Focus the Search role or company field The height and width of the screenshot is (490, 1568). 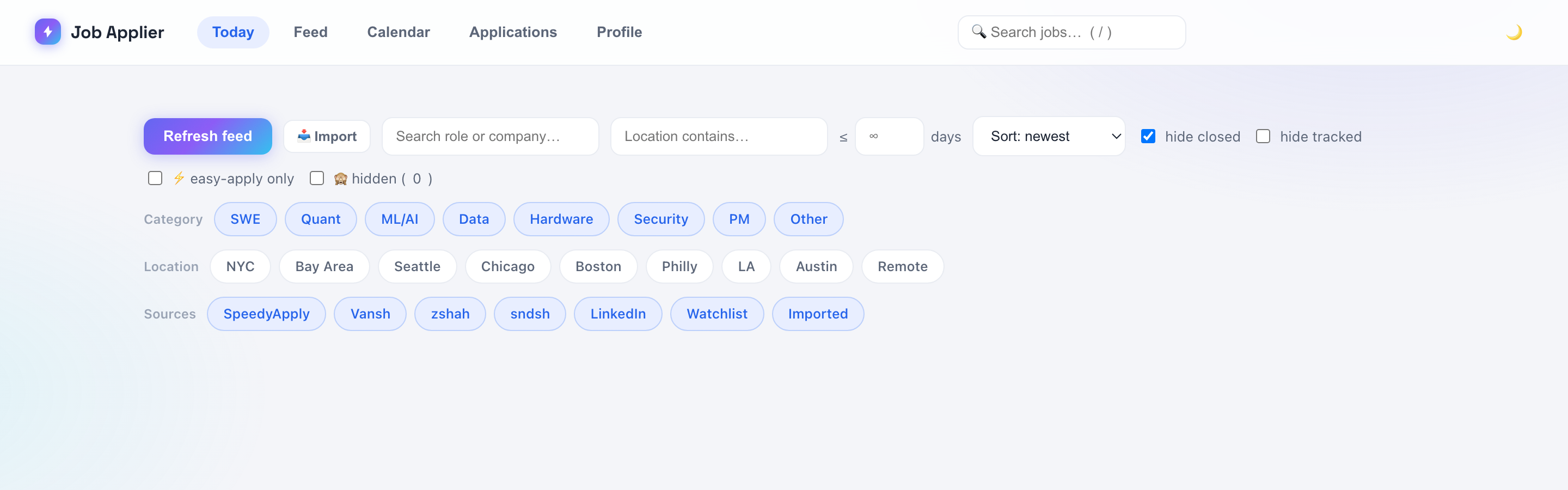(490, 136)
